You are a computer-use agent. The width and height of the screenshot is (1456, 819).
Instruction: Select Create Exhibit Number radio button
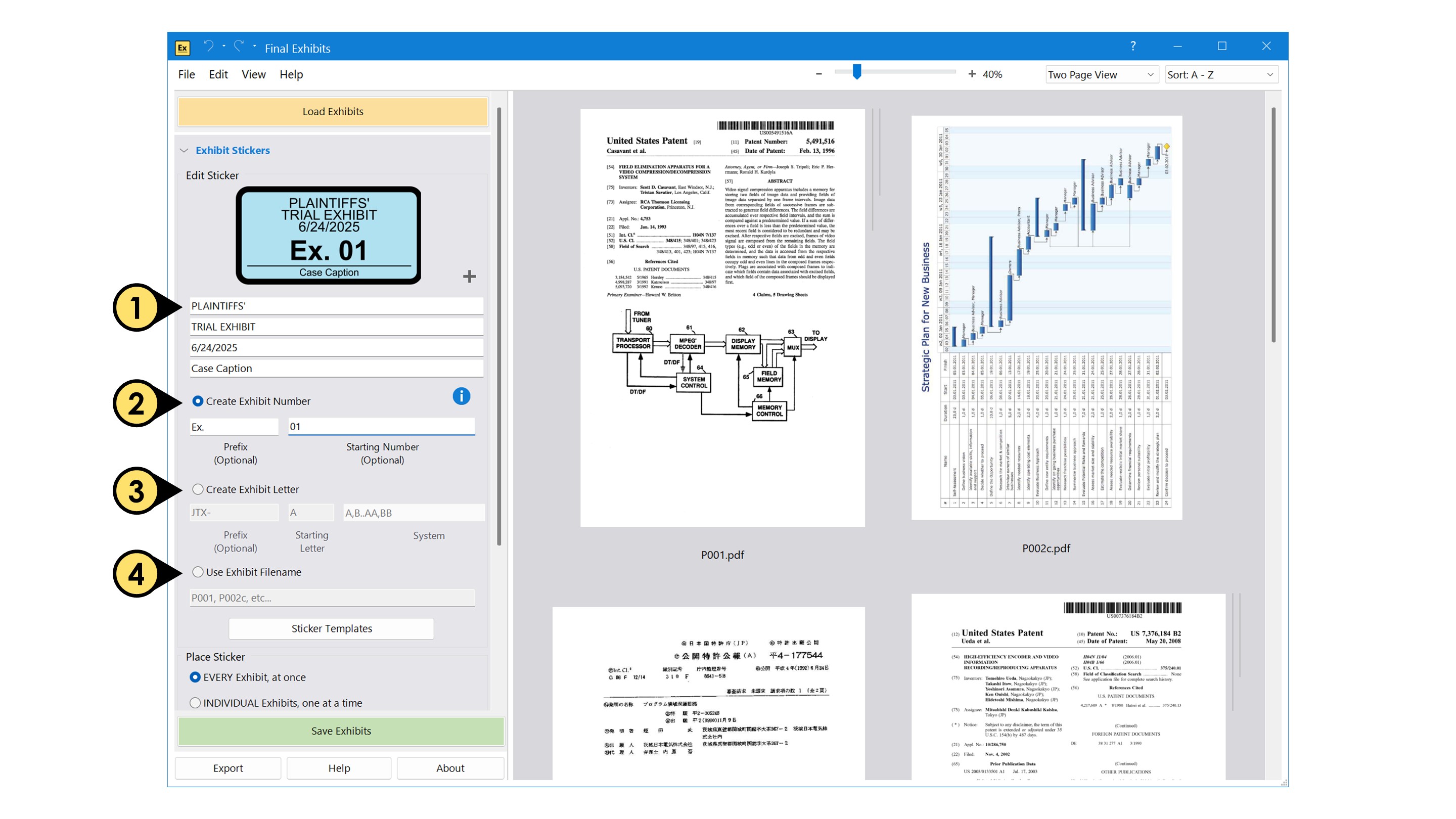tap(198, 401)
